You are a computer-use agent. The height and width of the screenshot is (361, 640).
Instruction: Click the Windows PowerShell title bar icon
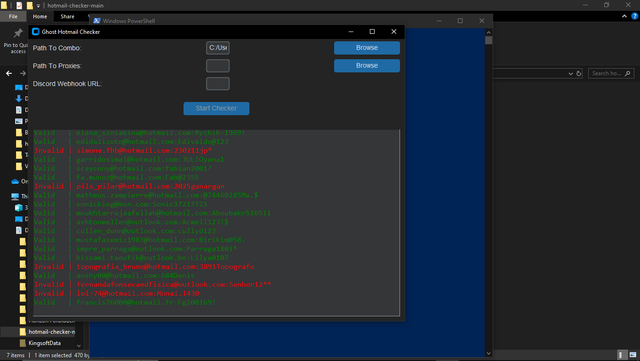point(97,21)
